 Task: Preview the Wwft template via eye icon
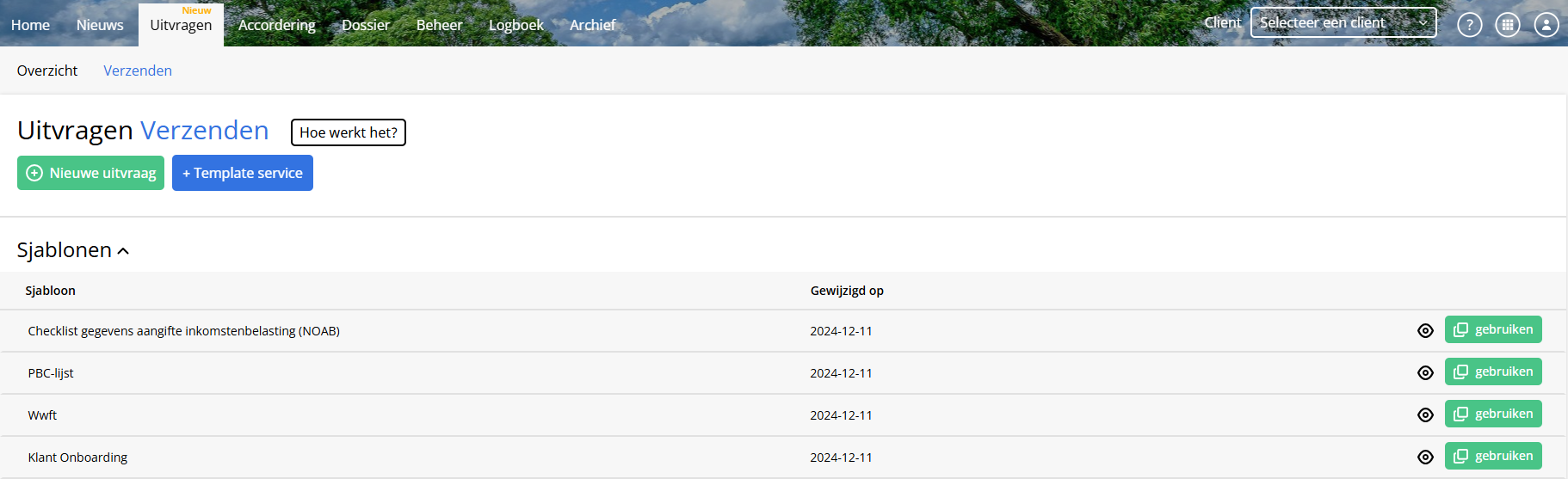pyautogui.click(x=1425, y=415)
